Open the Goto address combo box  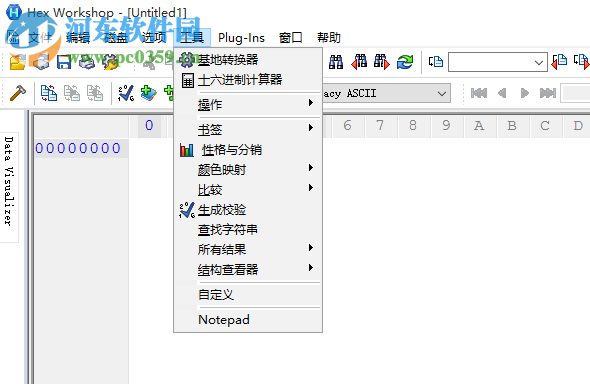(x=497, y=62)
